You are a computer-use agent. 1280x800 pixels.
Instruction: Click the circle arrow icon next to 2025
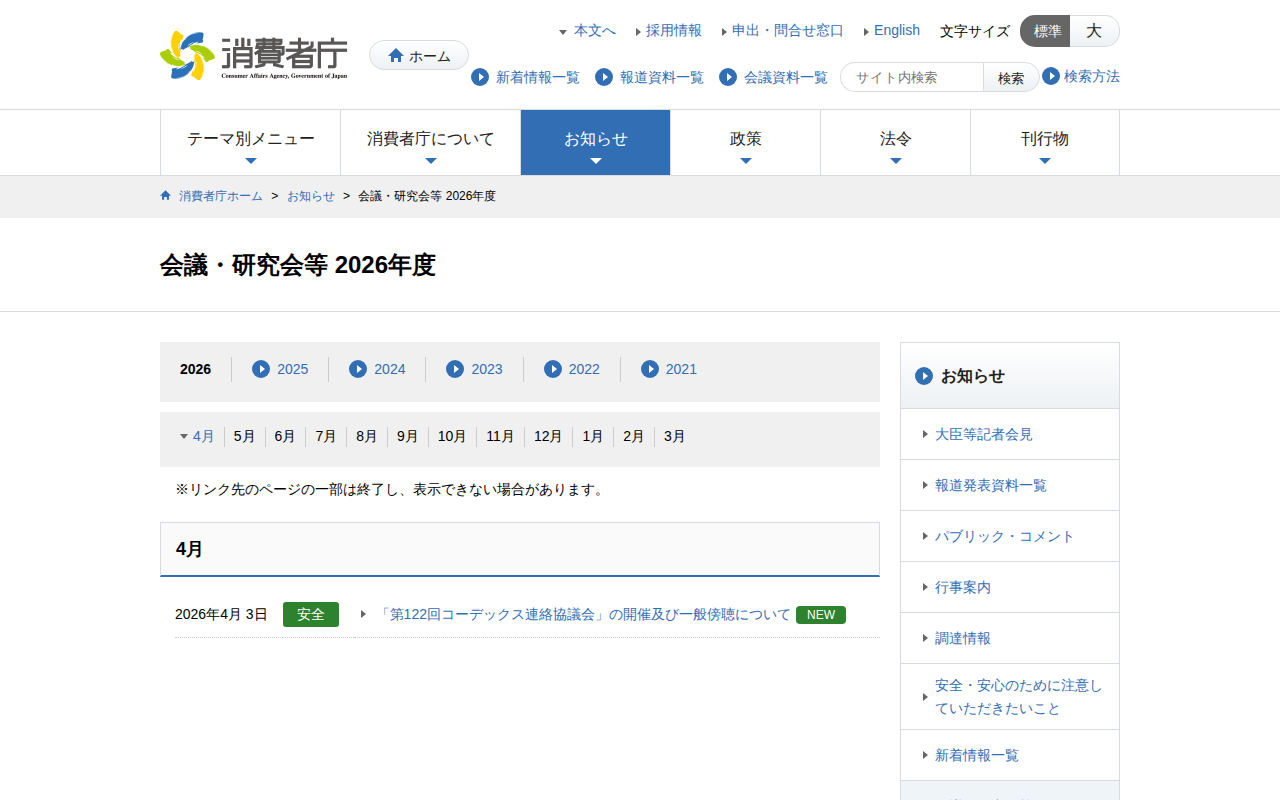[261, 369]
